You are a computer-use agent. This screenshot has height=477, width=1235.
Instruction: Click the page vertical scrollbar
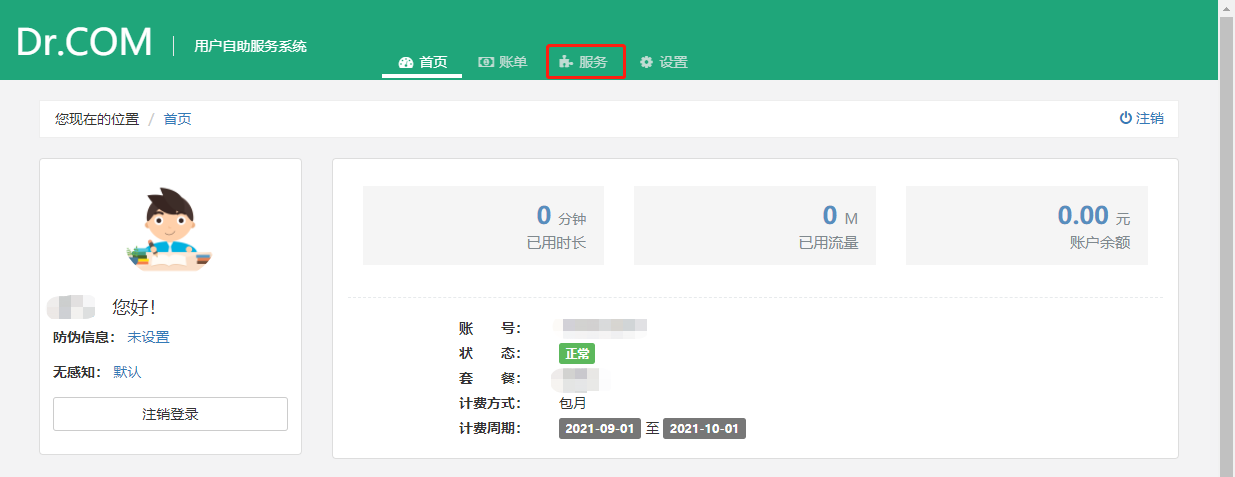[x=1226, y=240]
